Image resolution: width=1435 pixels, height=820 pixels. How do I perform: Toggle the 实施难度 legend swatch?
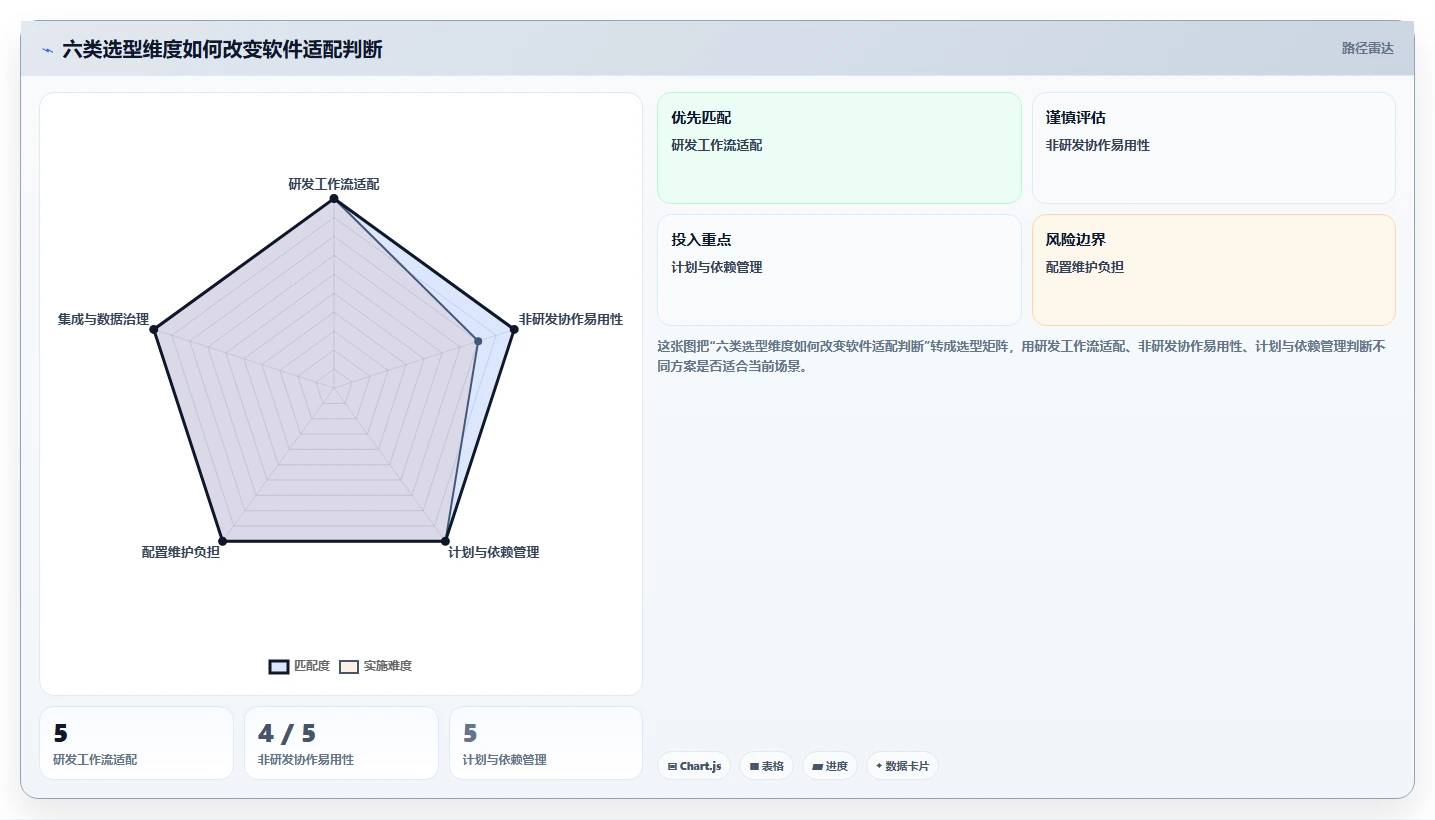349,667
